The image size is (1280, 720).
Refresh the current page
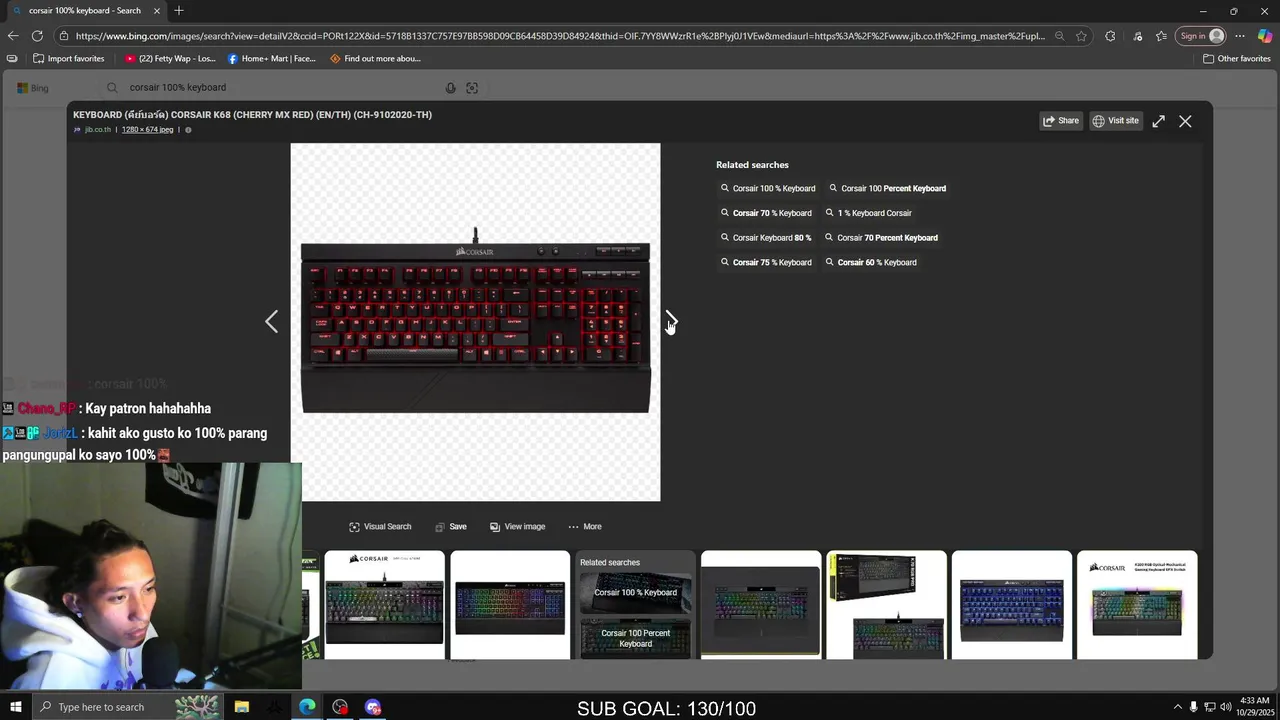point(37,36)
